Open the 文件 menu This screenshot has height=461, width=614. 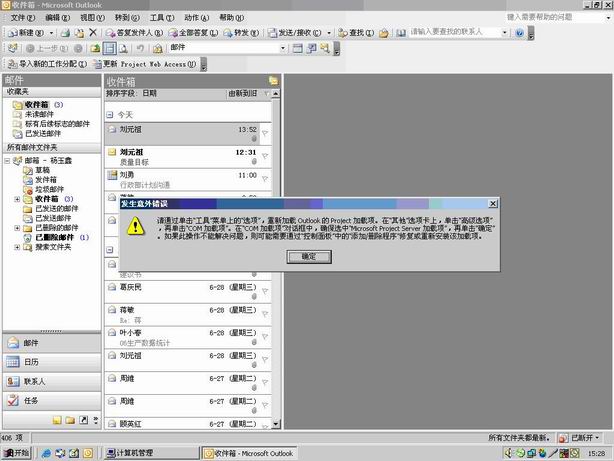click(x=23, y=18)
